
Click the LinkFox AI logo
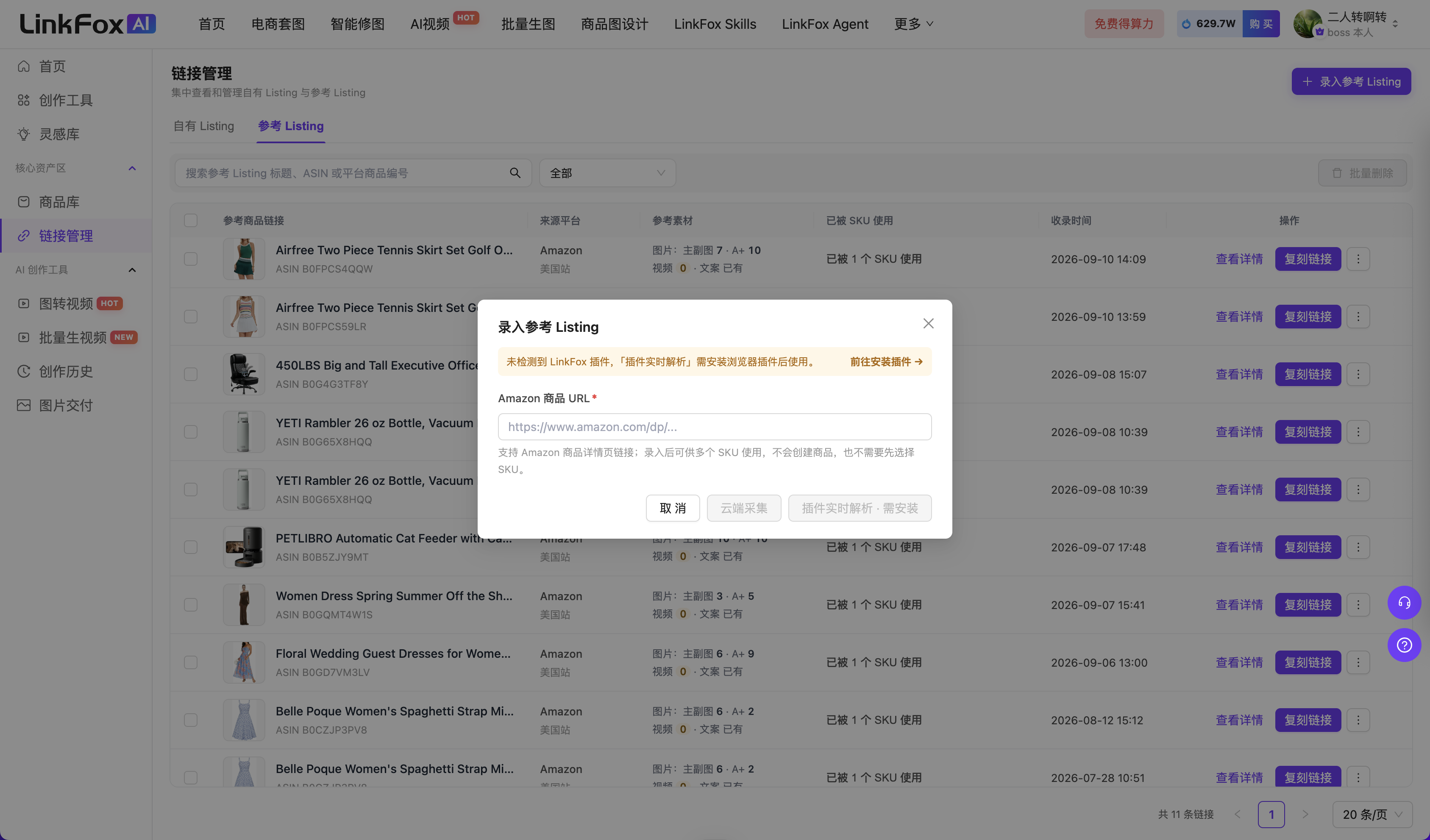click(x=88, y=24)
